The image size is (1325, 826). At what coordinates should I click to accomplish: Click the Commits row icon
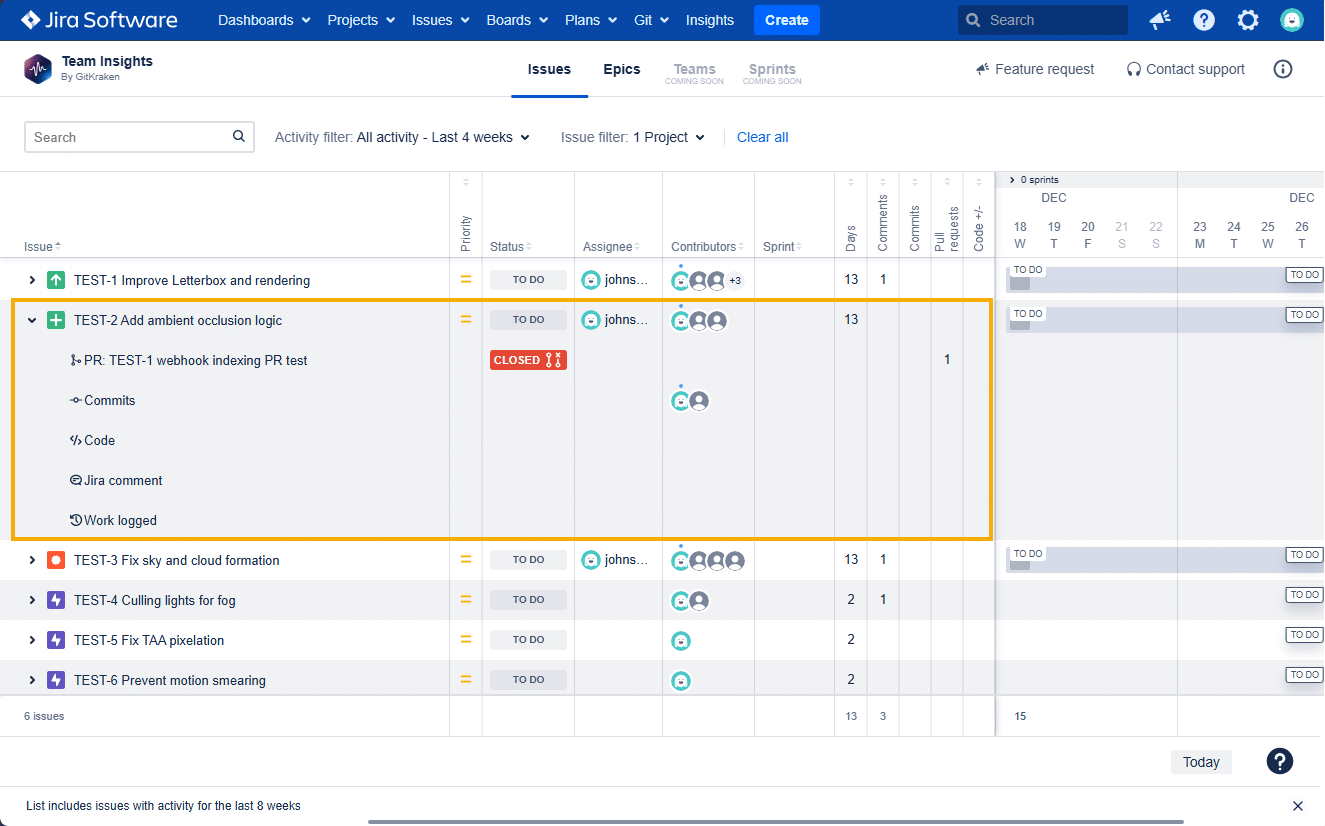point(76,400)
